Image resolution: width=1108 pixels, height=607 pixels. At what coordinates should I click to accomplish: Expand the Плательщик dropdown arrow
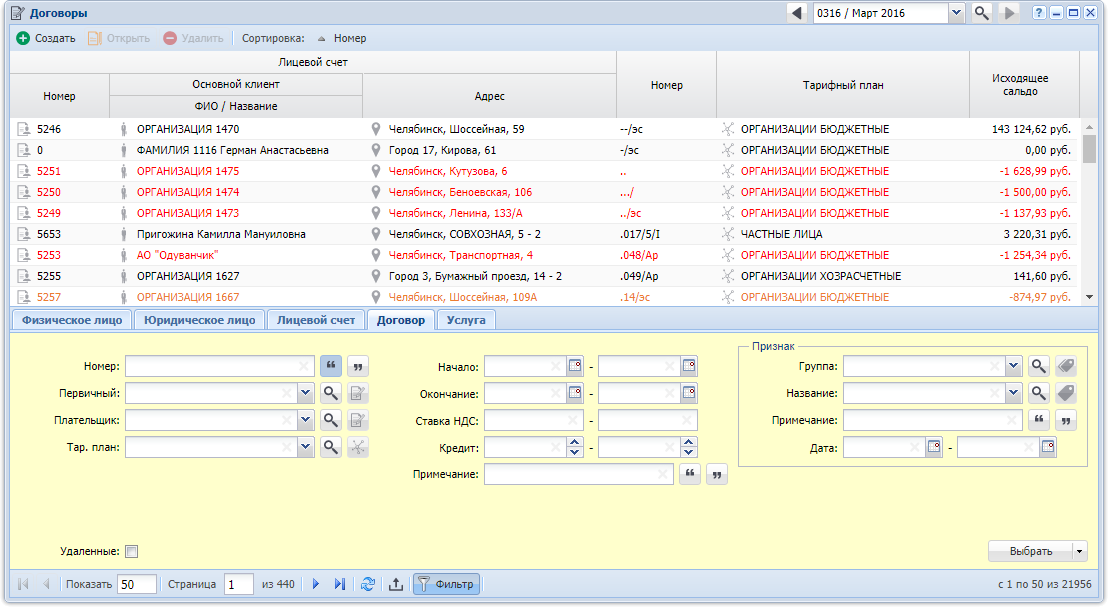(x=305, y=420)
